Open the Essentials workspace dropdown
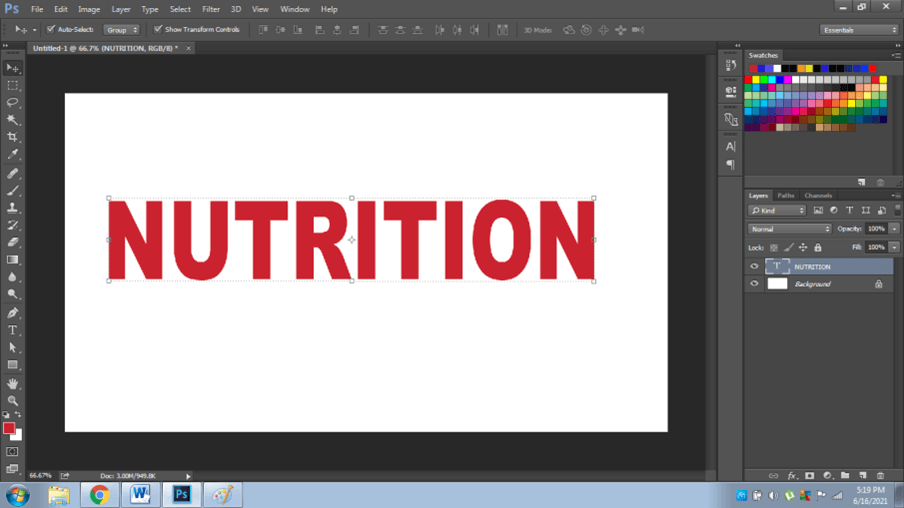The image size is (904, 508). (859, 30)
